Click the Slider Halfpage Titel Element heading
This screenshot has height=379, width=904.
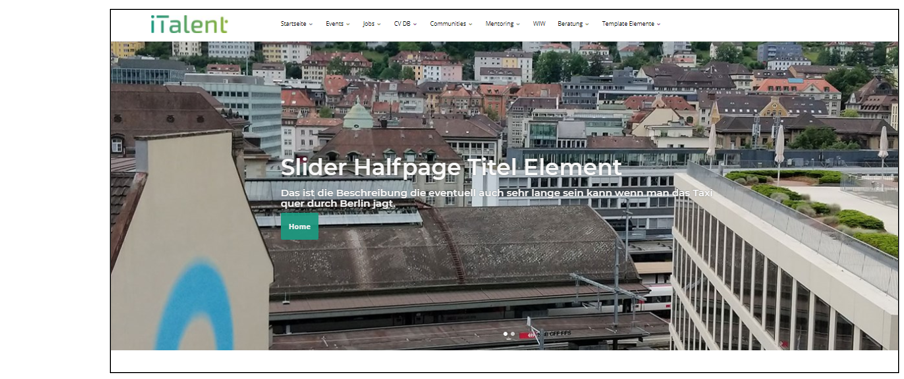451,168
